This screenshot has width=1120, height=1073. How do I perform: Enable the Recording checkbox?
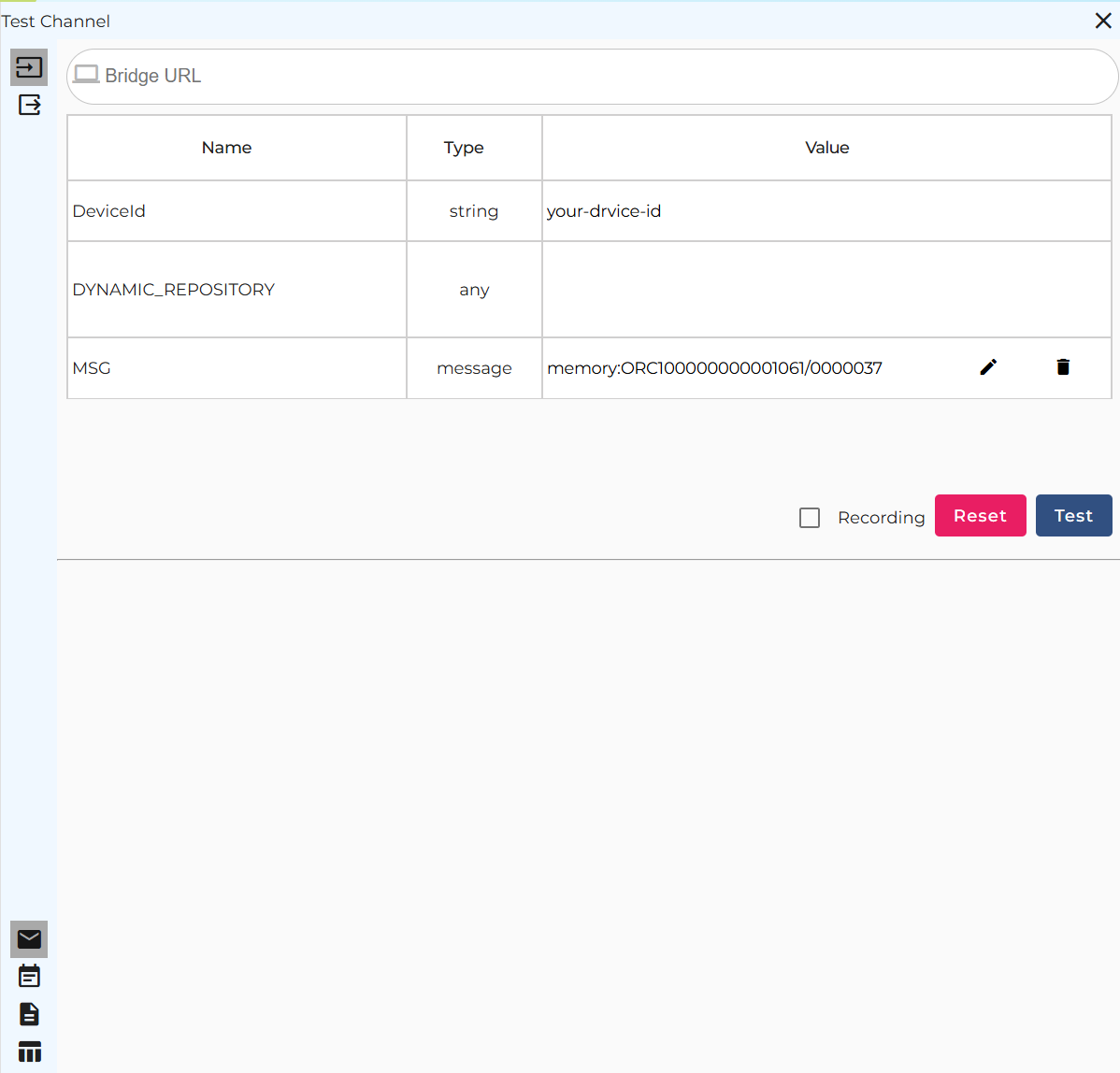(810, 518)
